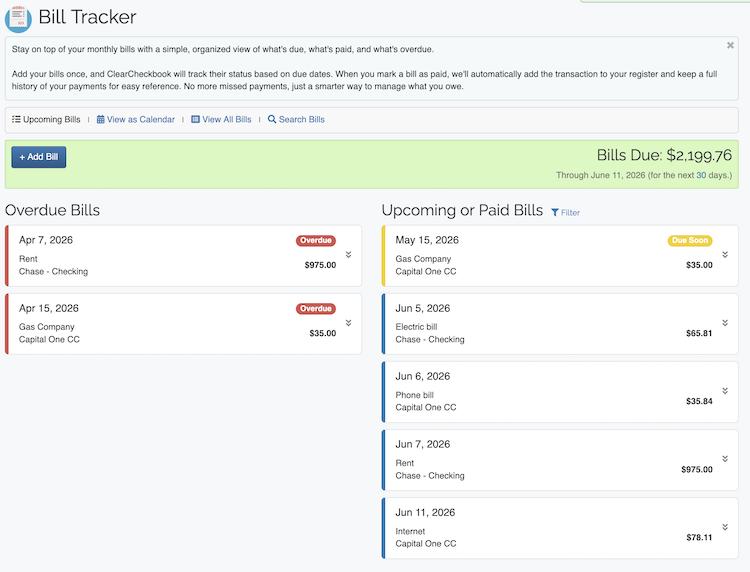750x572 pixels.
Task: Click the $35.84 amount
Action: tap(699, 401)
